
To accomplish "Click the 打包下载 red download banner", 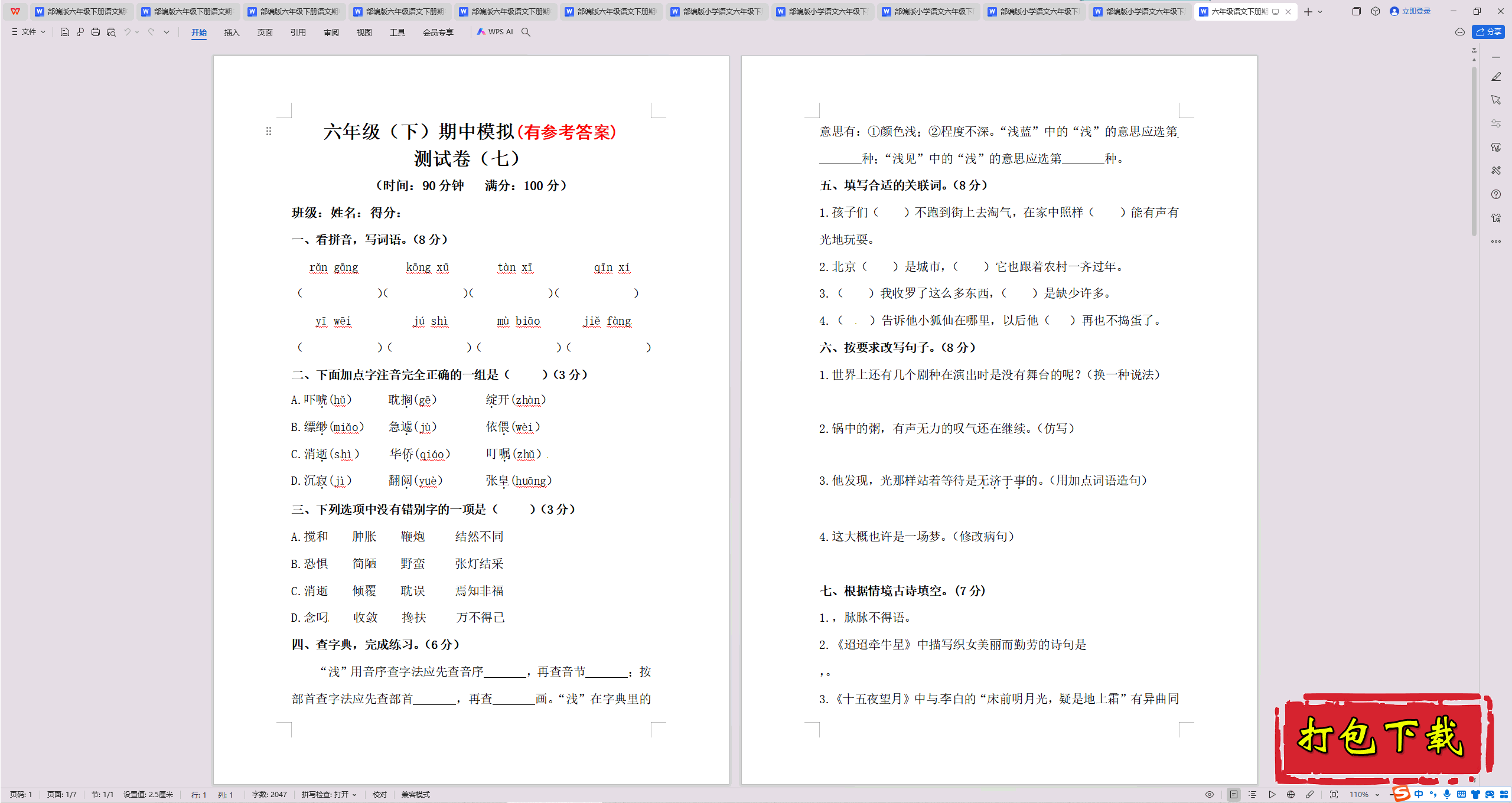I will tap(1384, 738).
